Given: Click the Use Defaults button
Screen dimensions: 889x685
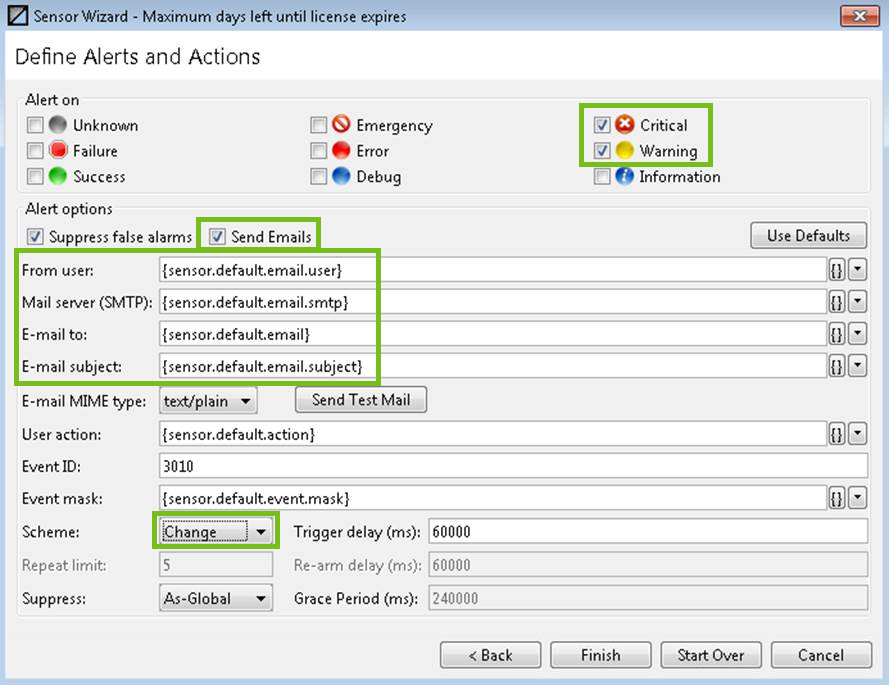Looking at the screenshot, I should tap(808, 235).
